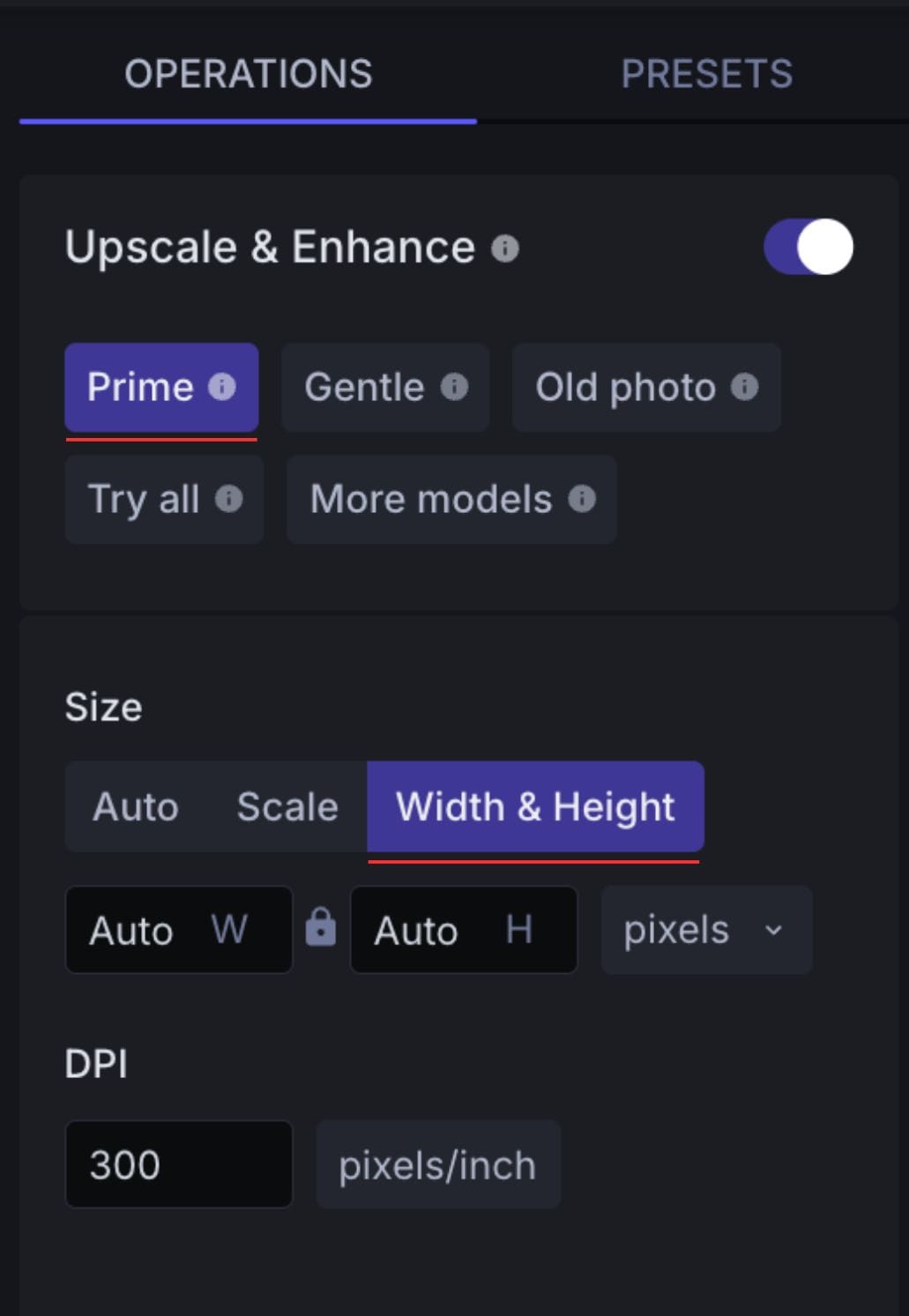909x1316 pixels.
Task: Choose the Old photo model
Action: [626, 387]
